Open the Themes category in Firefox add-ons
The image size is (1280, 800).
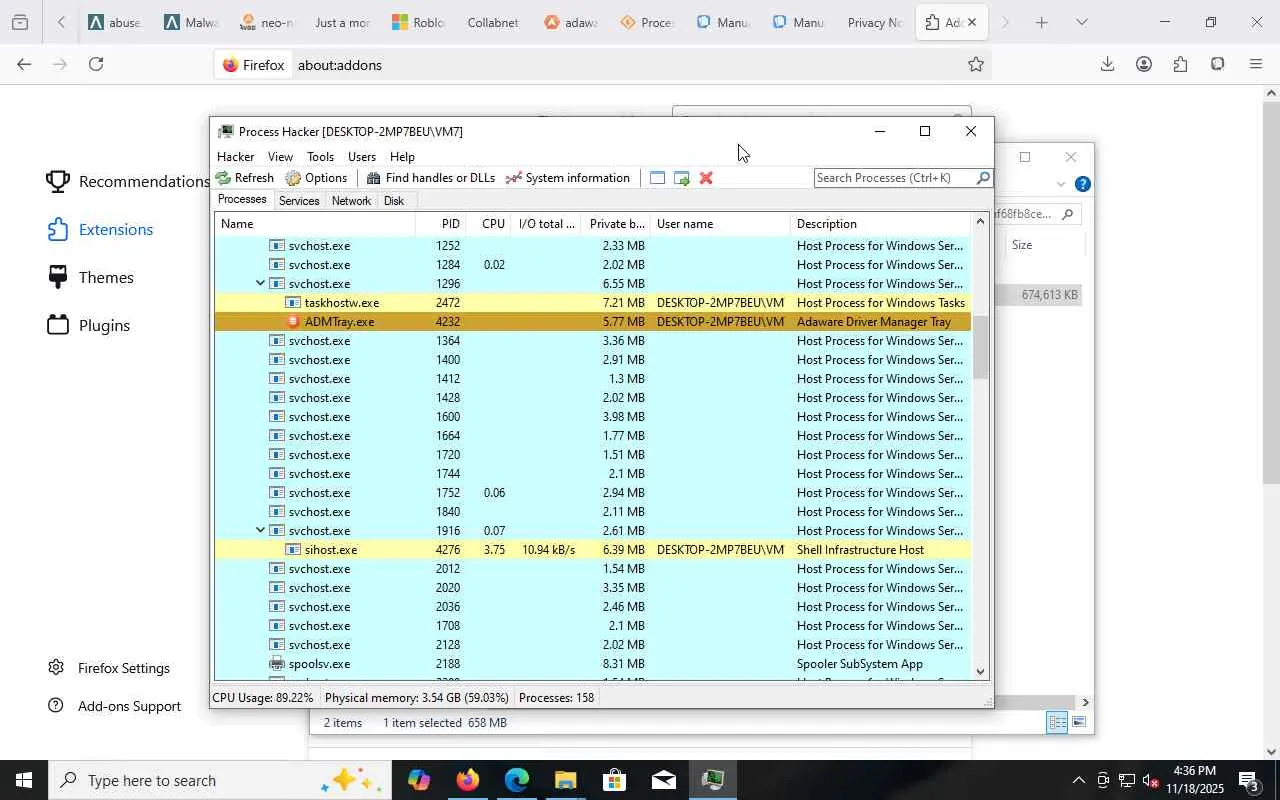click(x=90, y=277)
